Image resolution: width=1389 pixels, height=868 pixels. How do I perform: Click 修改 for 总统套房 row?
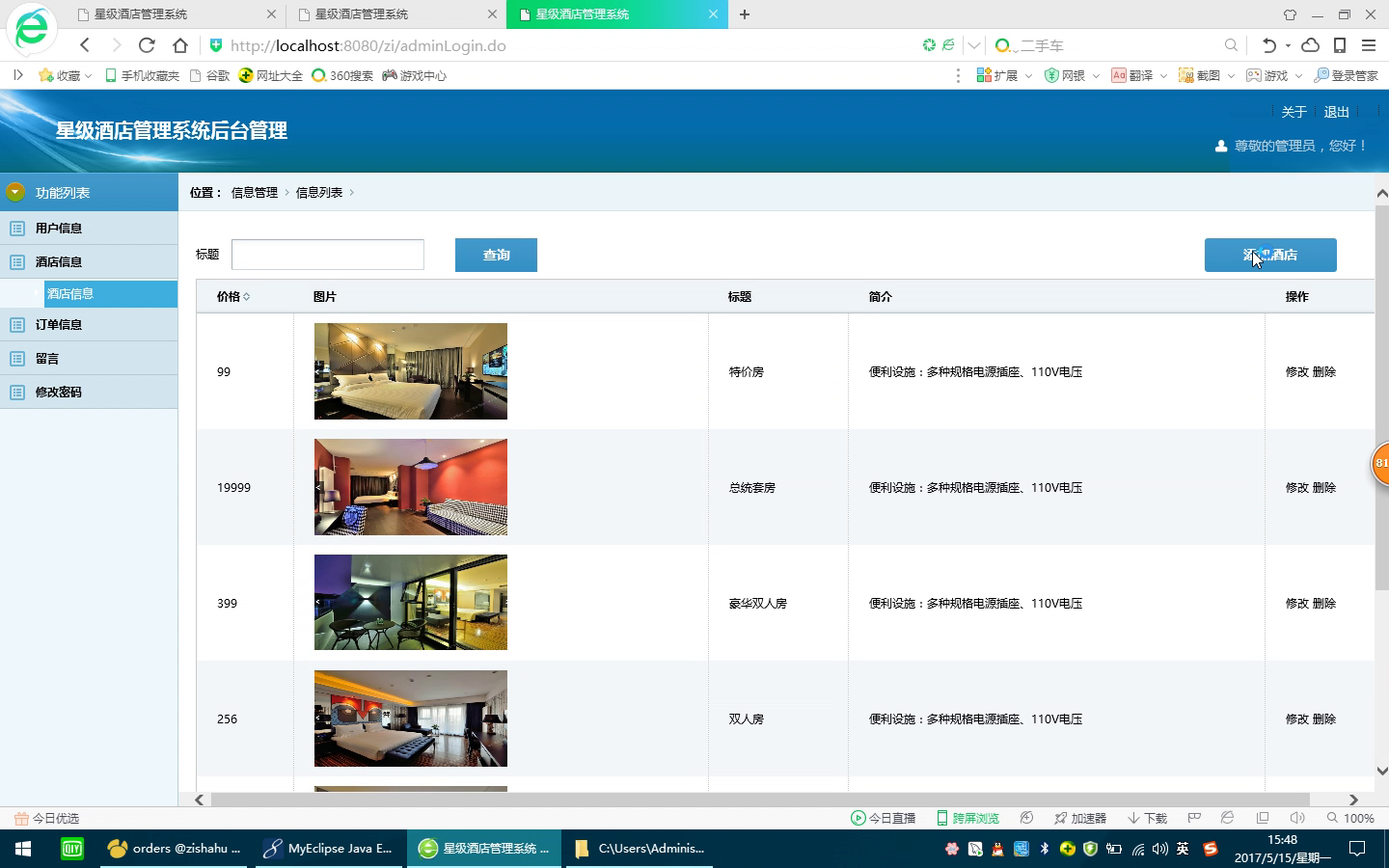pyautogui.click(x=1296, y=487)
